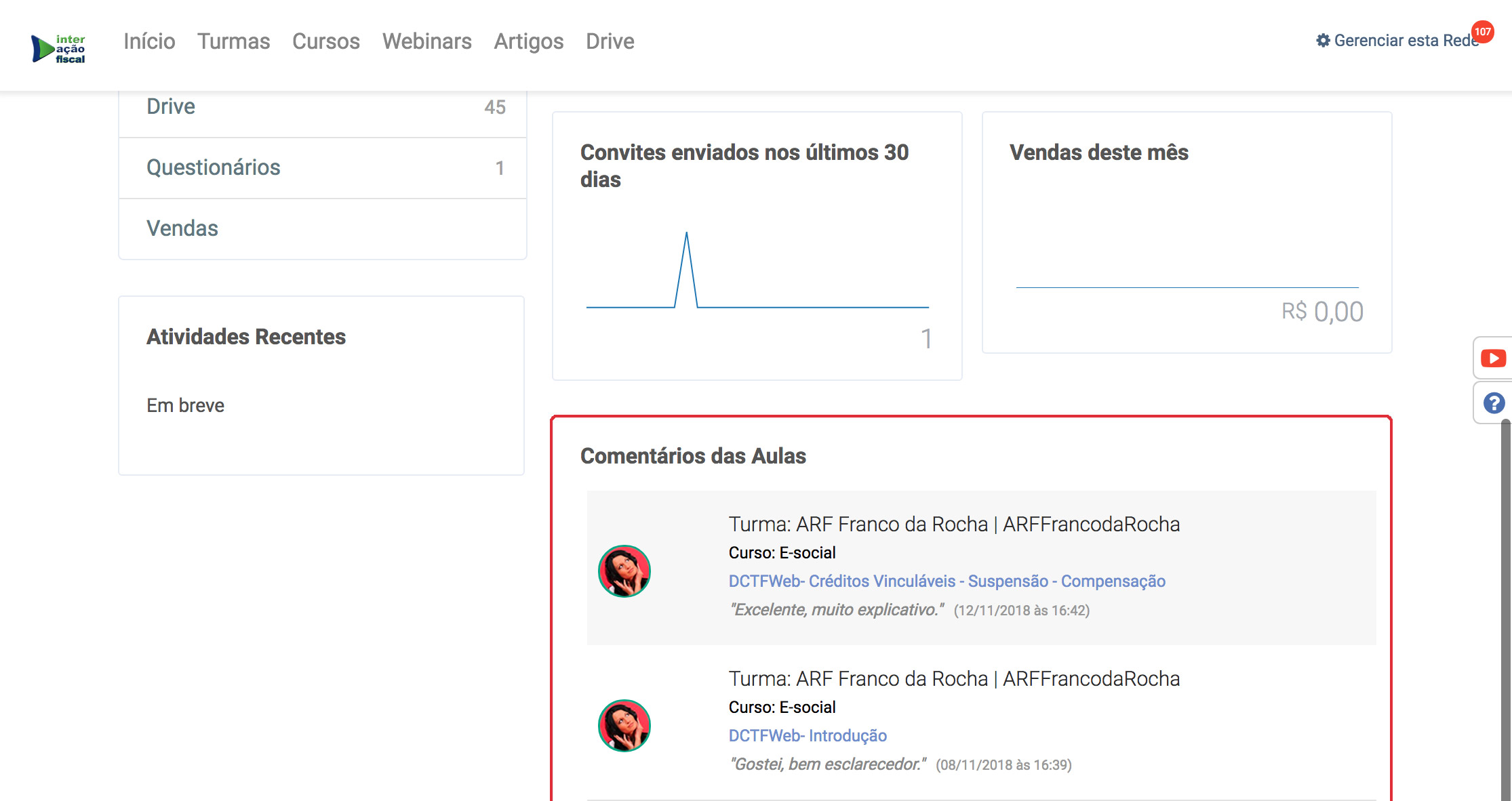Select Drive item in the sidebar list

coord(171,106)
